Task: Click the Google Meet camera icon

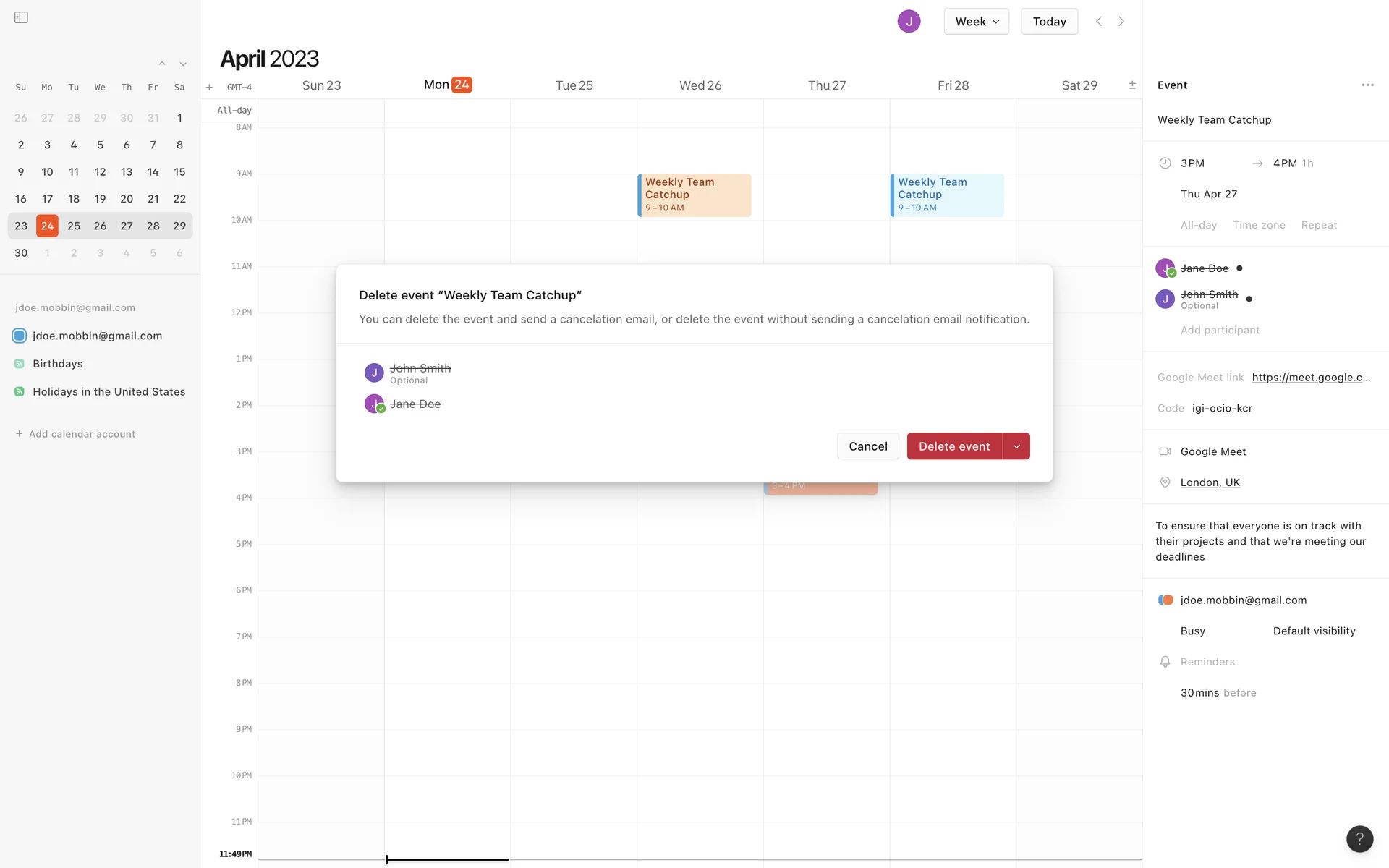Action: point(1165,451)
